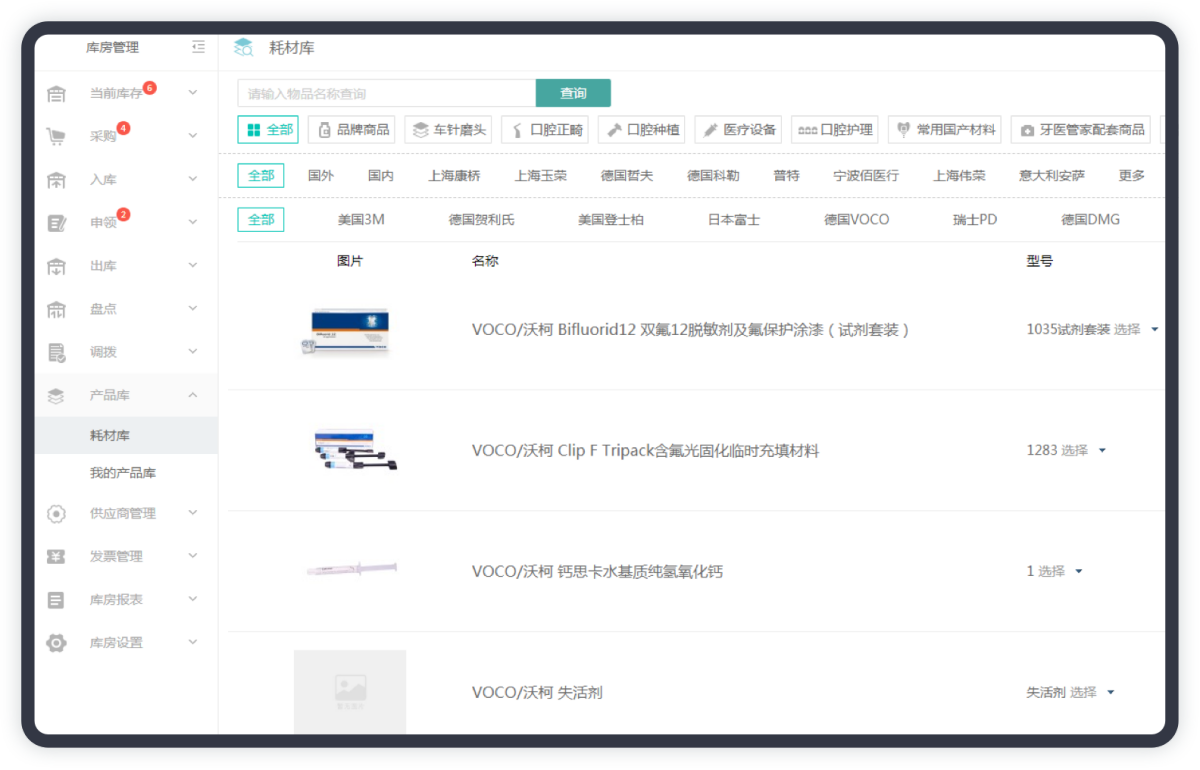Expand the 入库 sidebar menu
The height and width of the screenshot is (770, 1200).
pos(193,180)
